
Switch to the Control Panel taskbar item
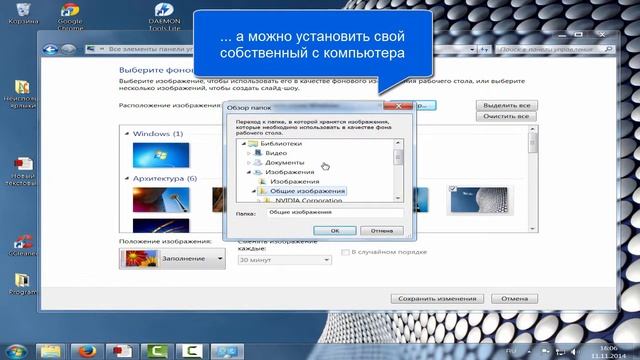(x=227, y=351)
